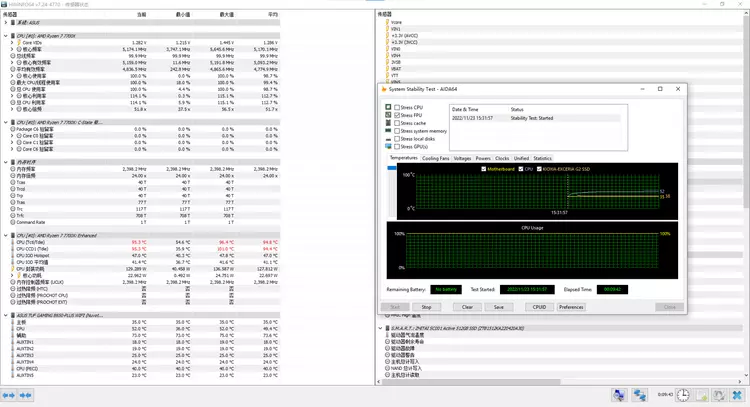Click the save report sheet icon in HWiNFO bottom bar
Image resolution: width=750 pixels, height=407 pixels.
tap(702, 395)
